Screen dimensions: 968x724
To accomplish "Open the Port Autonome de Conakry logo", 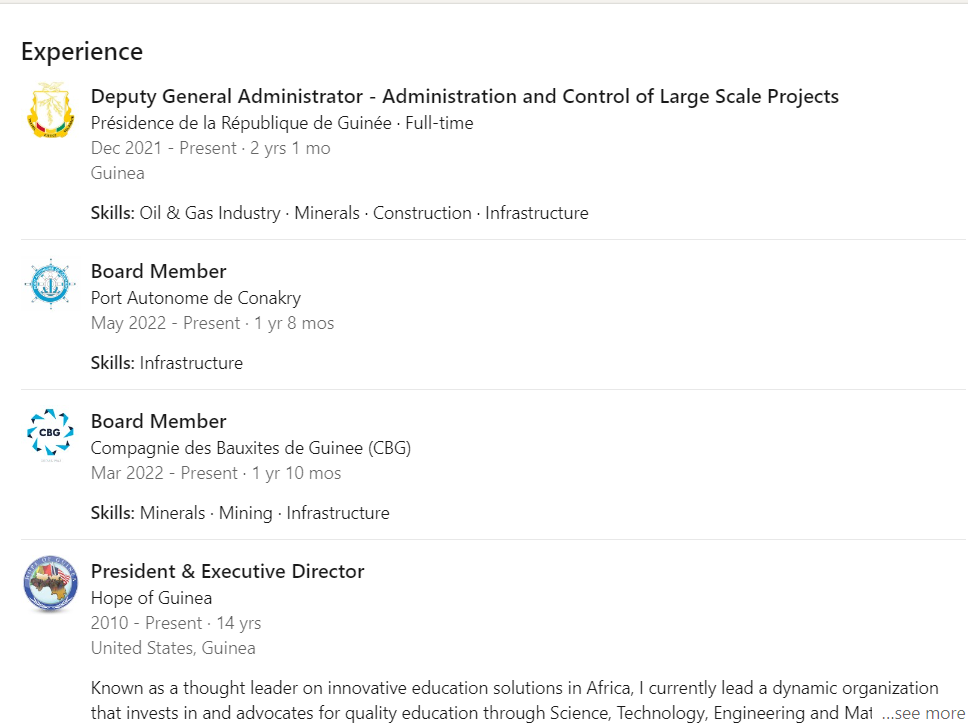I will [51, 284].
